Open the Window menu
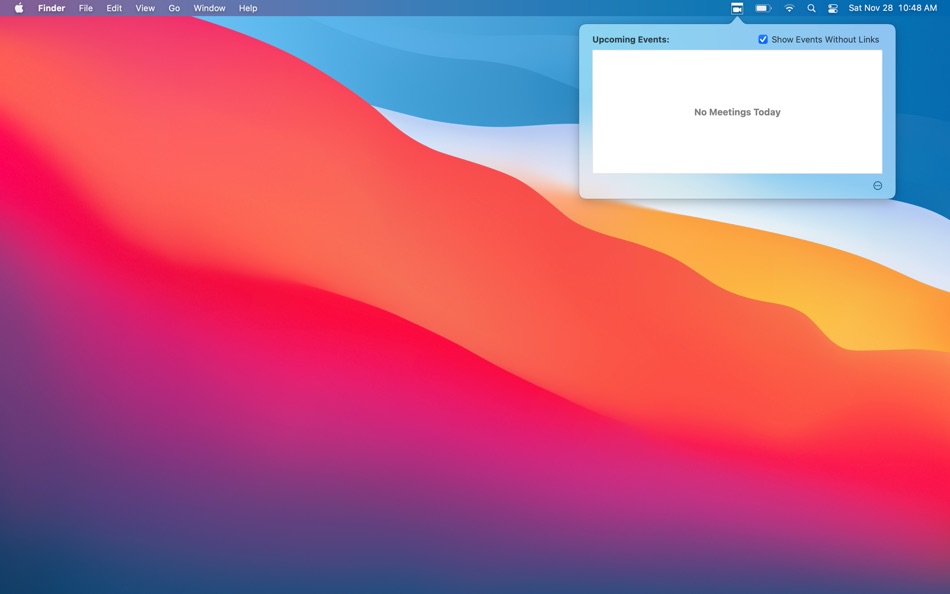950x594 pixels. (x=209, y=8)
